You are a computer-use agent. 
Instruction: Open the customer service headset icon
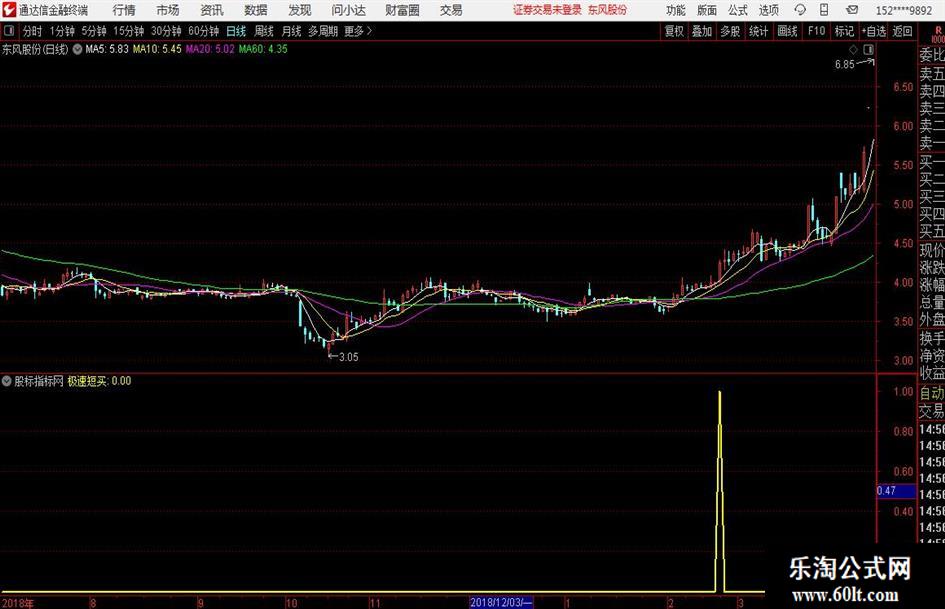click(x=800, y=10)
